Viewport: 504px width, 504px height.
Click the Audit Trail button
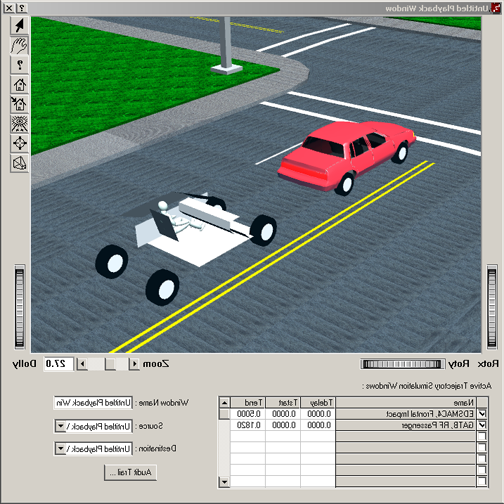coord(130,472)
